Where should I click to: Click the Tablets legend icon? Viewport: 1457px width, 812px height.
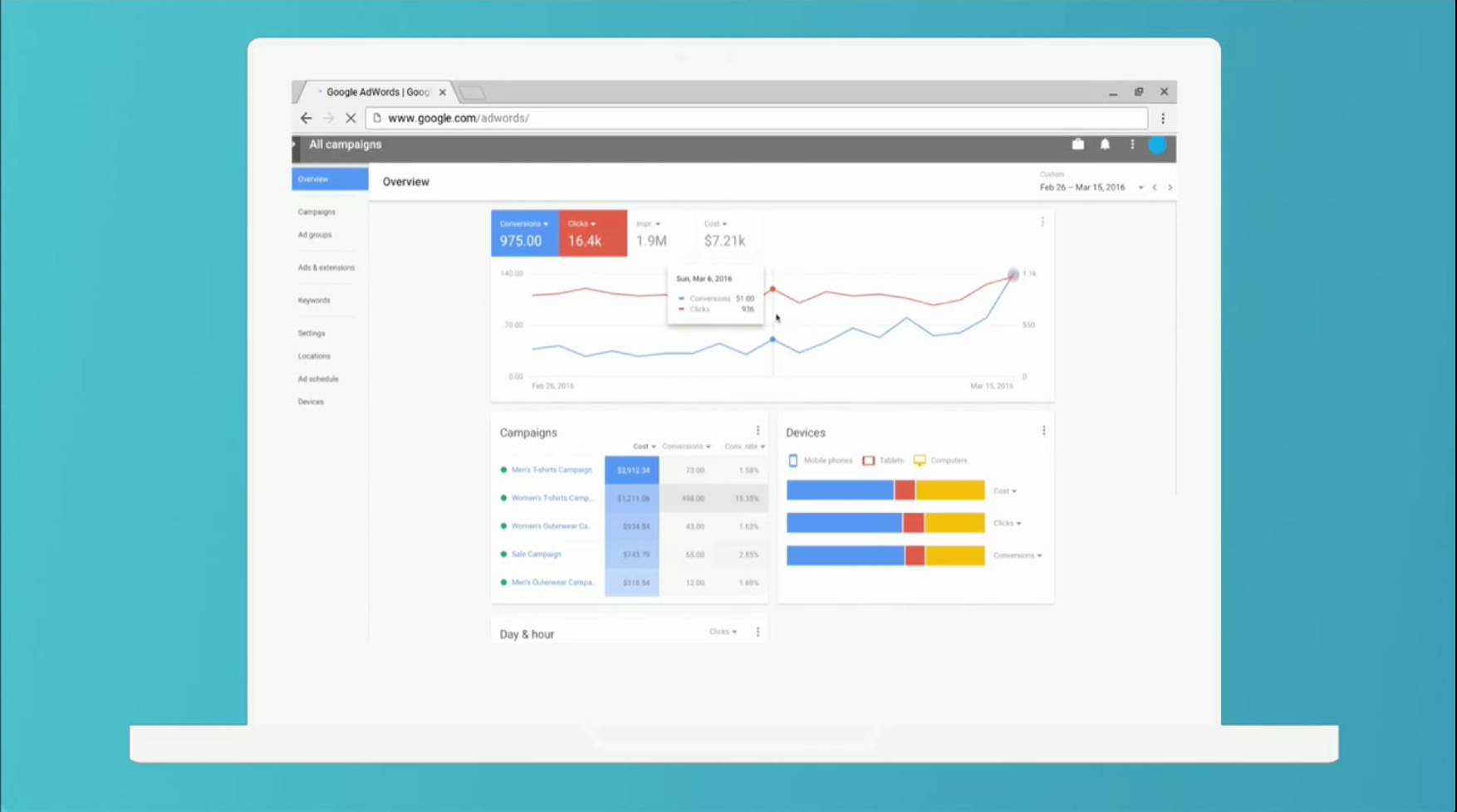(x=868, y=461)
